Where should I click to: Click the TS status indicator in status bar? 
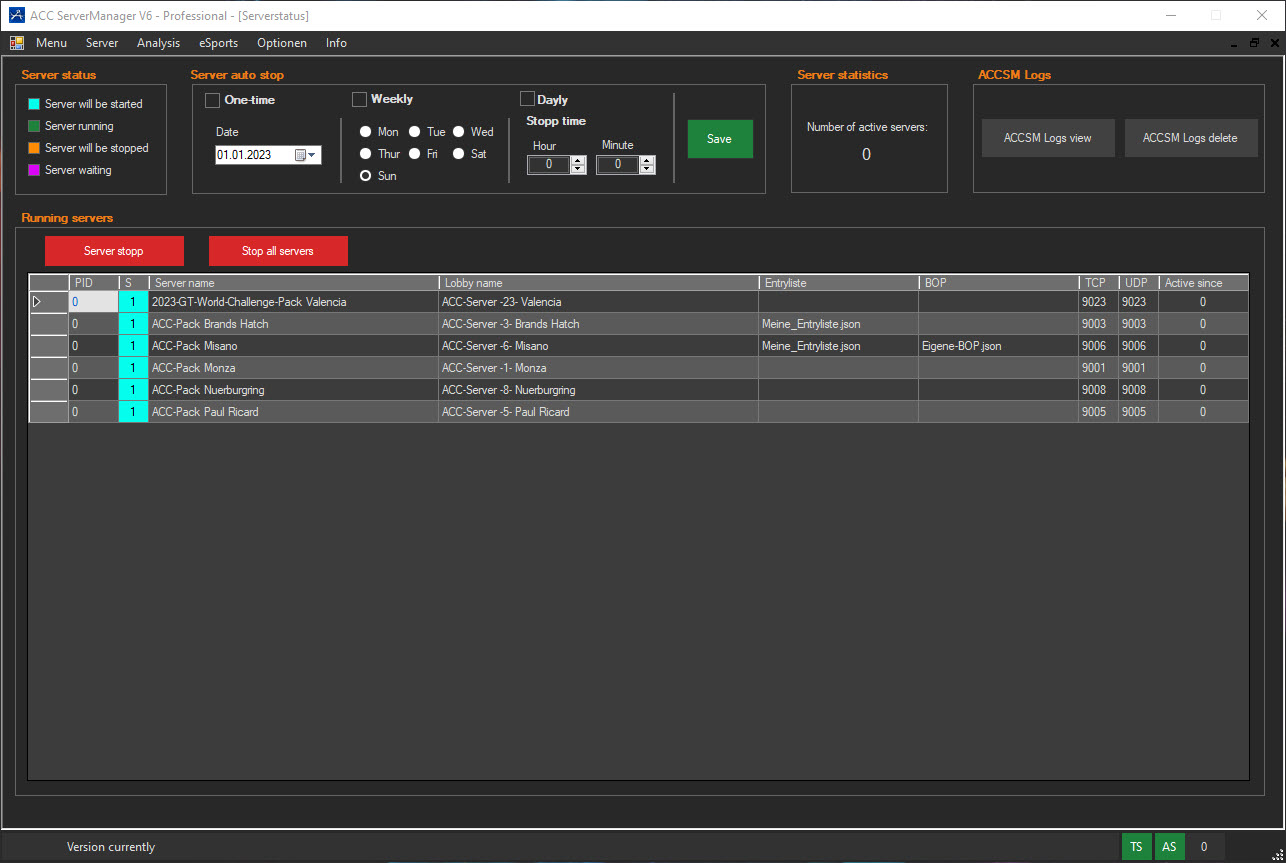[1136, 846]
